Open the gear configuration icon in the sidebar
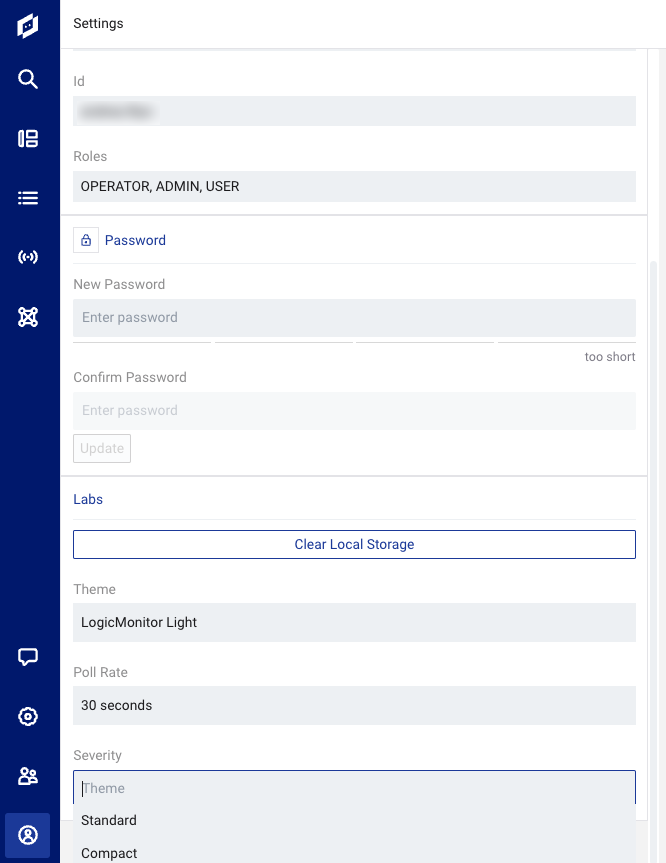This screenshot has width=666, height=863. click(28, 717)
